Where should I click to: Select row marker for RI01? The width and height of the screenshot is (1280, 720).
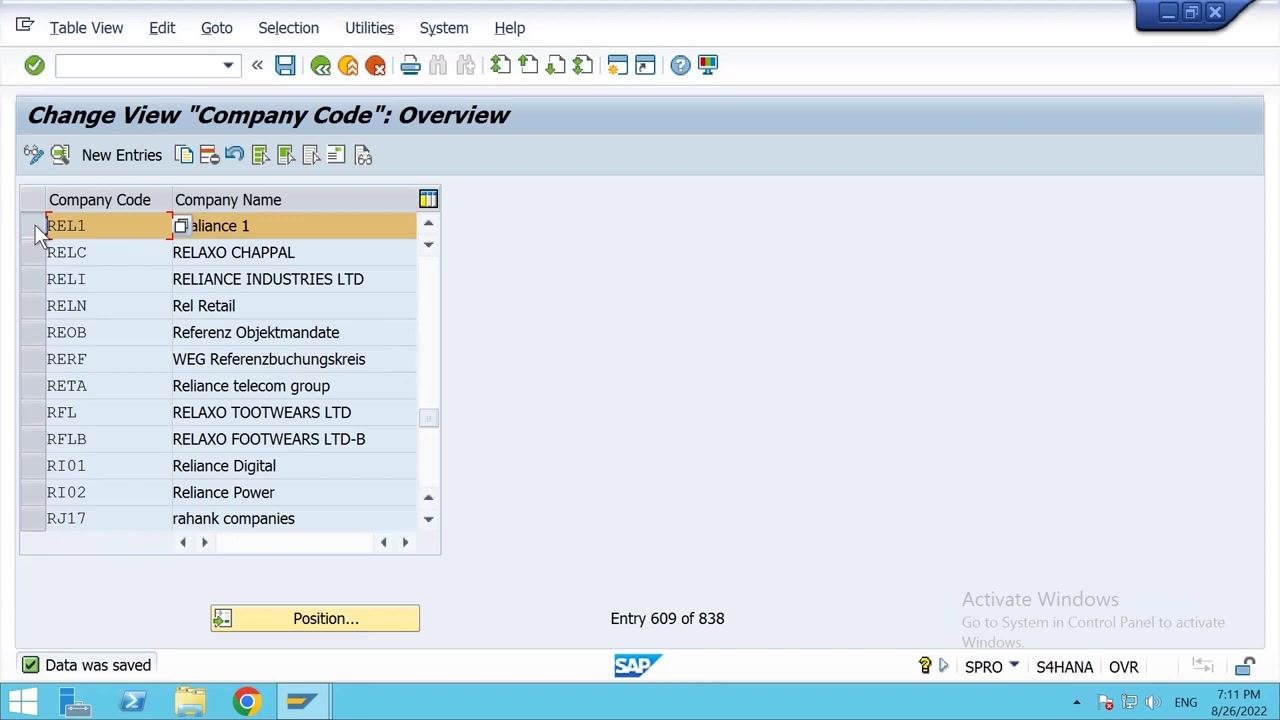tap(33, 466)
